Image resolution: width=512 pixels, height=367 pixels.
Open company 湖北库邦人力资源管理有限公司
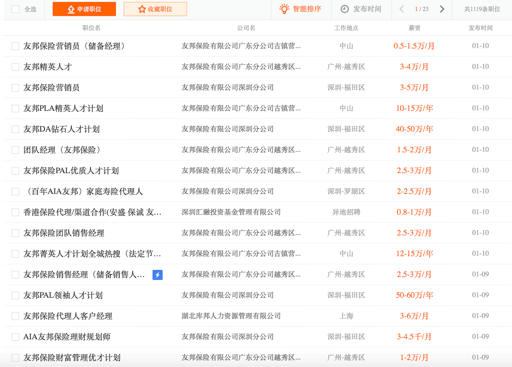(231, 316)
